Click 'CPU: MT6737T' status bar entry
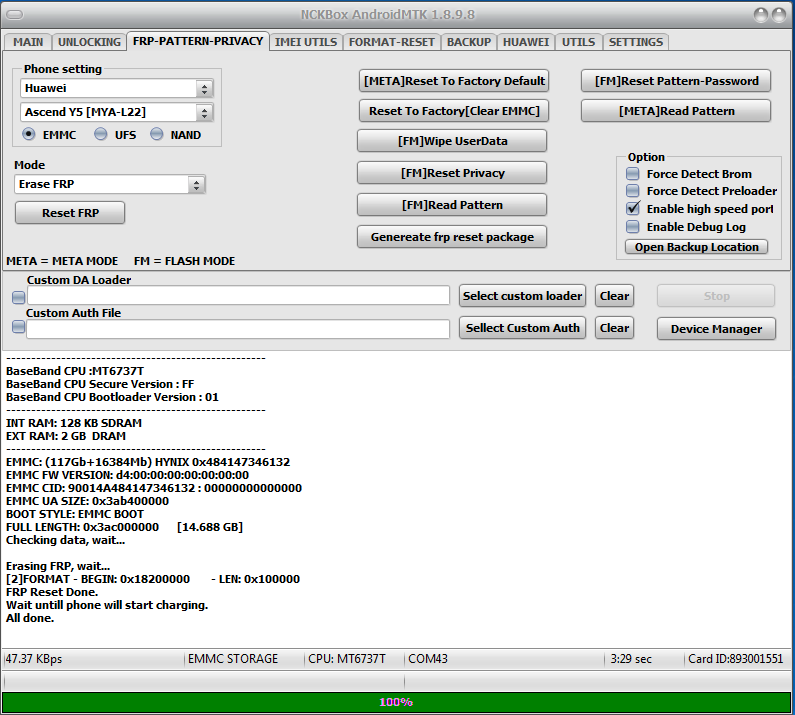The width and height of the screenshot is (795, 715). 347,659
